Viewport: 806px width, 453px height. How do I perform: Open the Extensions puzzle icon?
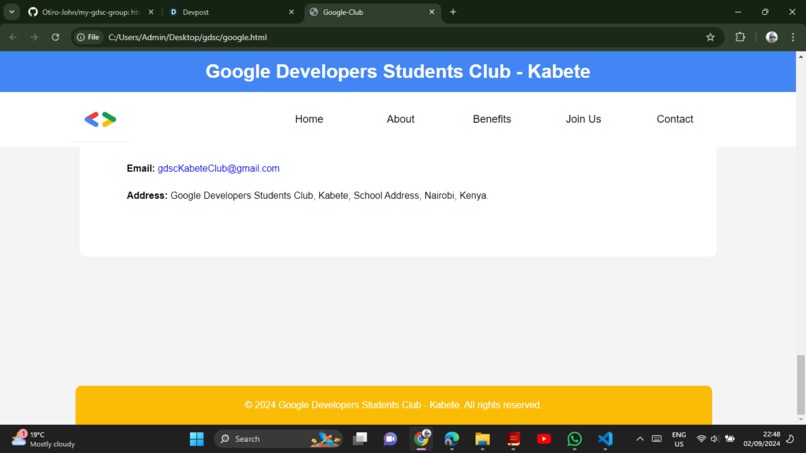coord(740,37)
